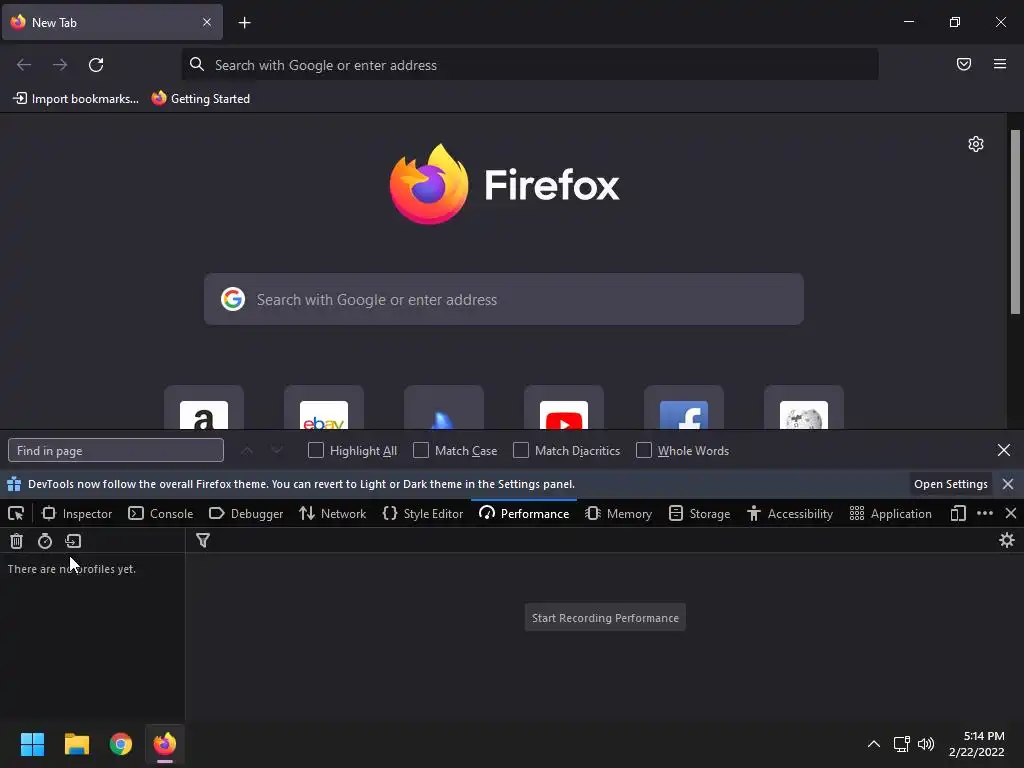Start recording with the stopwatch icon
Image resolution: width=1024 pixels, height=768 pixels.
(44, 541)
